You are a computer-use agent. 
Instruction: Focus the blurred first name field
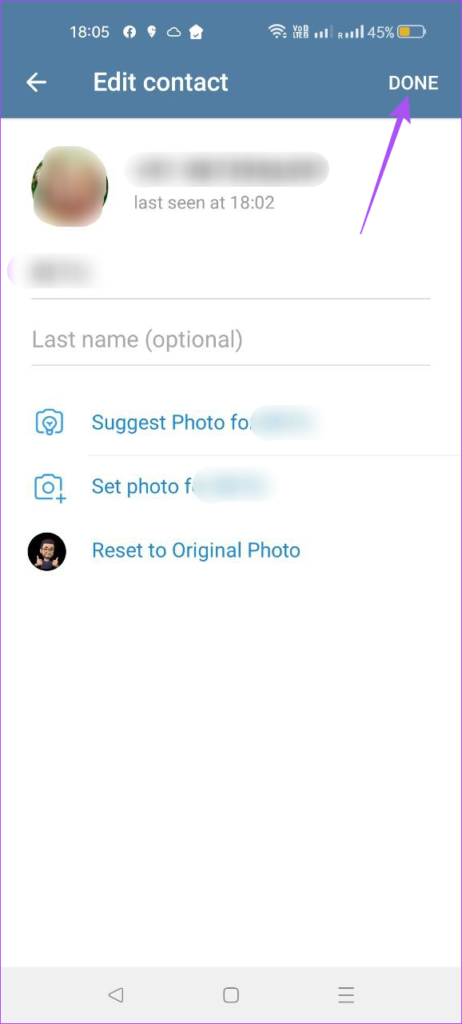(x=231, y=272)
